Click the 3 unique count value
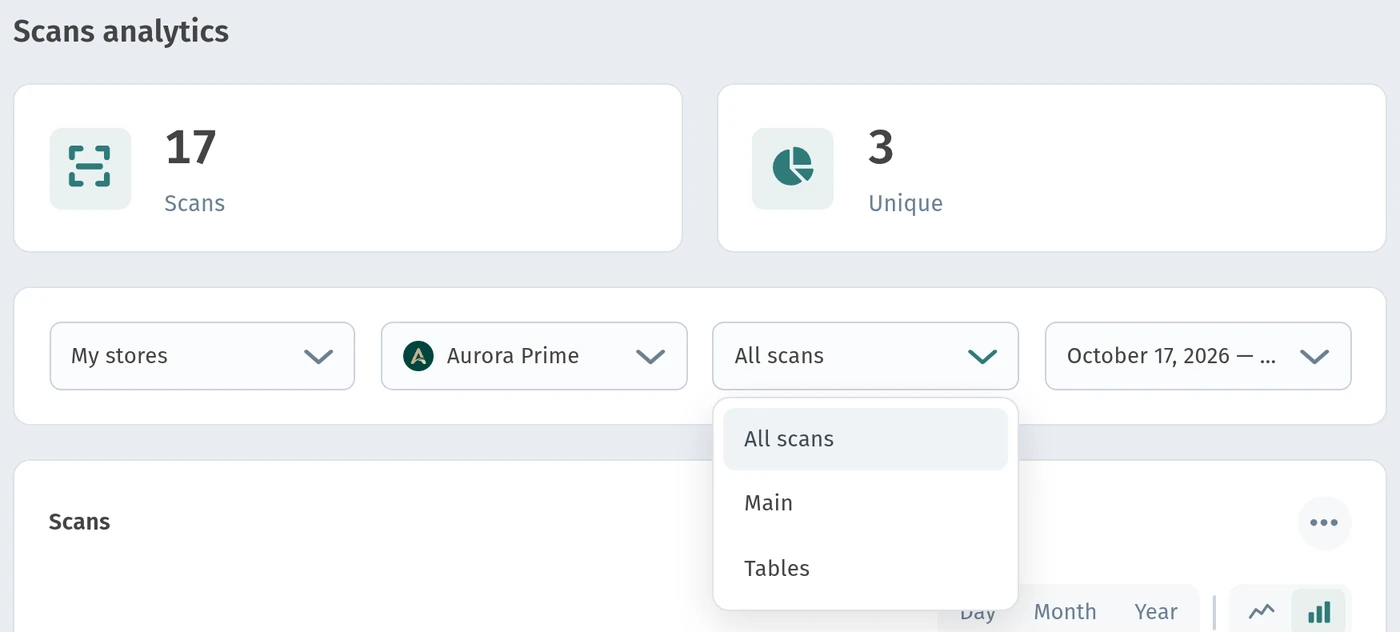Image resolution: width=1400 pixels, height=632 pixels. (881, 147)
